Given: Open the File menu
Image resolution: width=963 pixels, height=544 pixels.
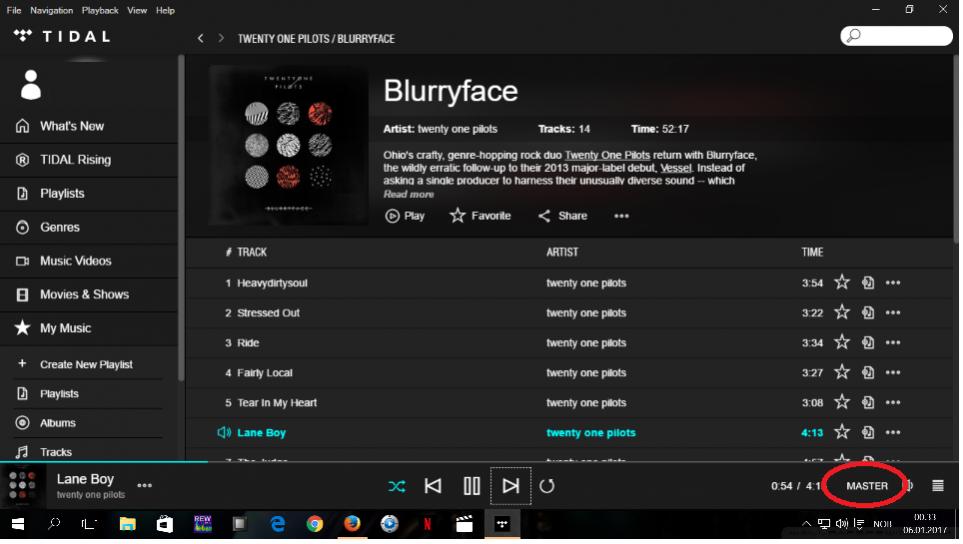Looking at the screenshot, I should 14,10.
